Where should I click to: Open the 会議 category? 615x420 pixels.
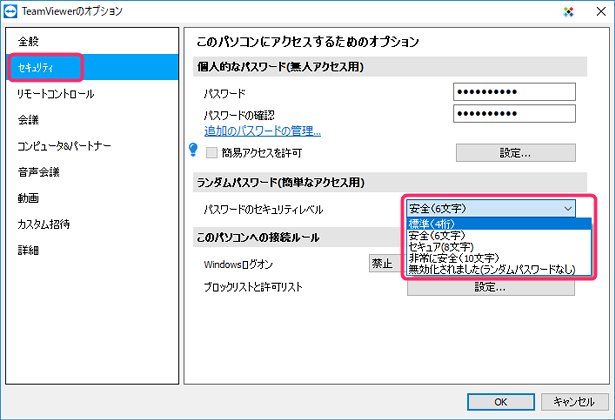click(x=92, y=120)
